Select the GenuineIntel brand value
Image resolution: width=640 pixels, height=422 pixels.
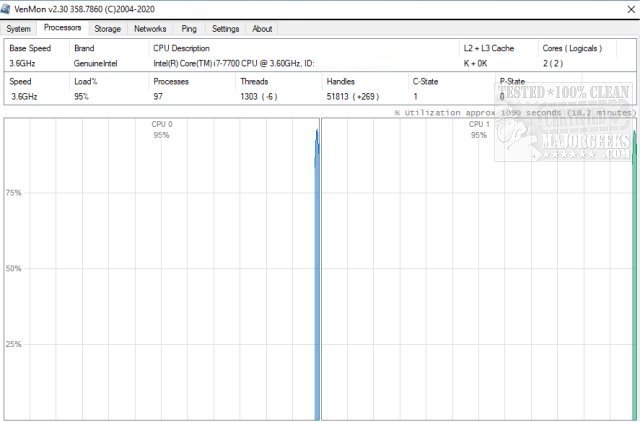click(96, 63)
